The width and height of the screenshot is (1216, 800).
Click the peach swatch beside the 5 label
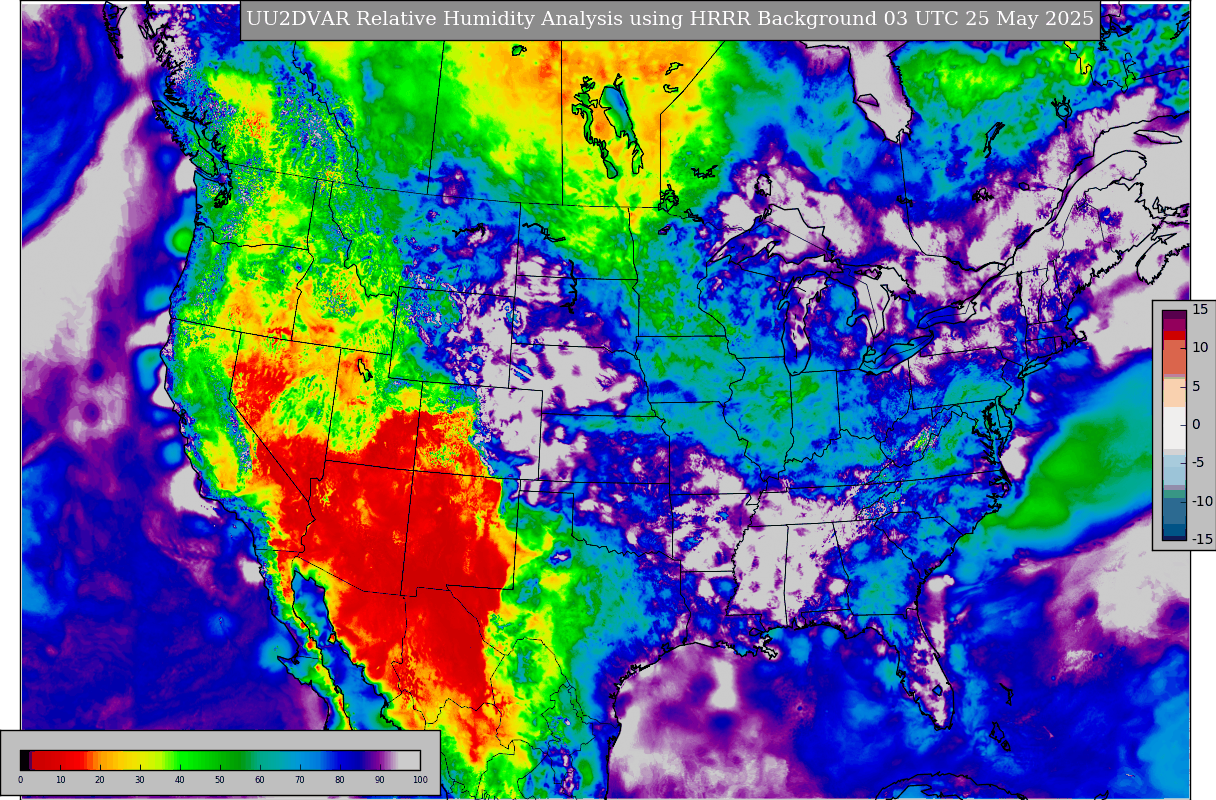[x=1174, y=393]
